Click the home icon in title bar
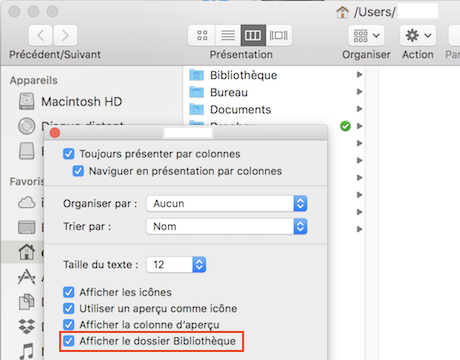The height and width of the screenshot is (360, 460). pyautogui.click(x=342, y=12)
